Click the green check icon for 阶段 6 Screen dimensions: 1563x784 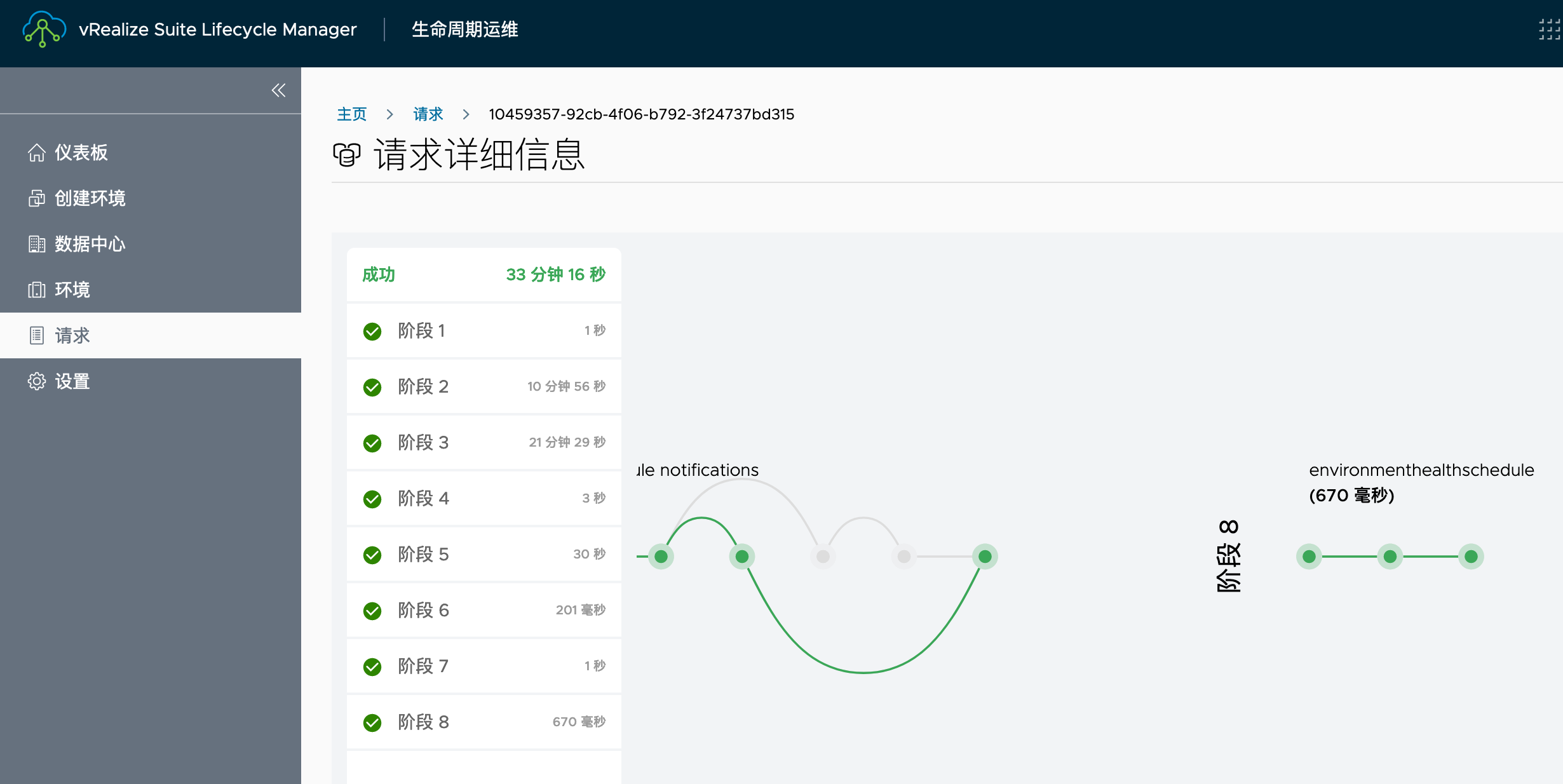pos(372,611)
